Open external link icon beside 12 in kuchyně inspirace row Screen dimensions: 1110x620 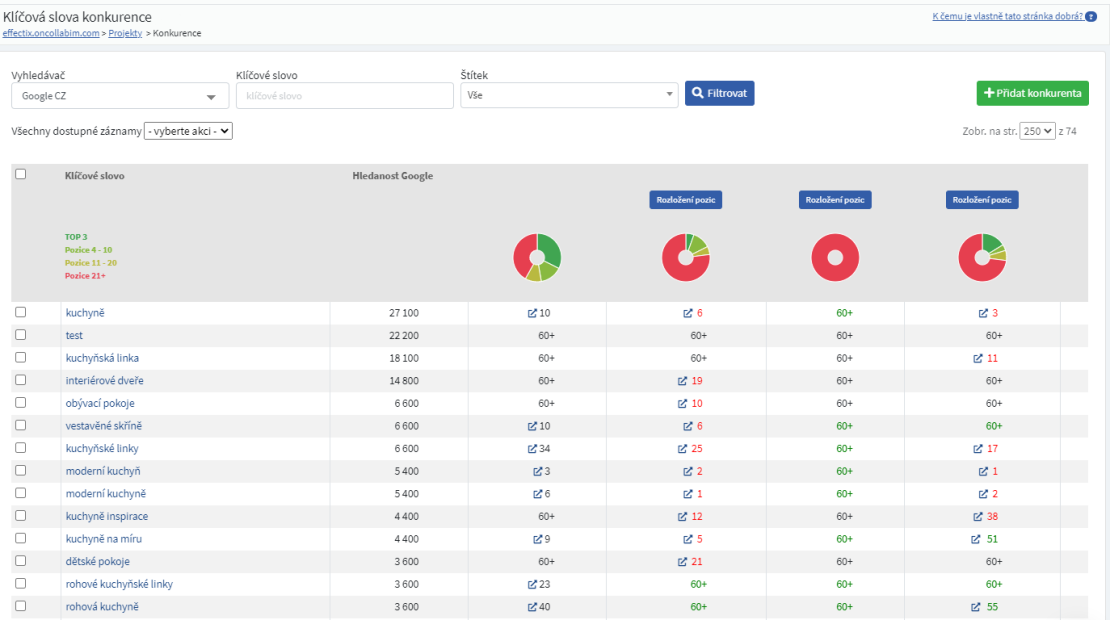point(682,517)
